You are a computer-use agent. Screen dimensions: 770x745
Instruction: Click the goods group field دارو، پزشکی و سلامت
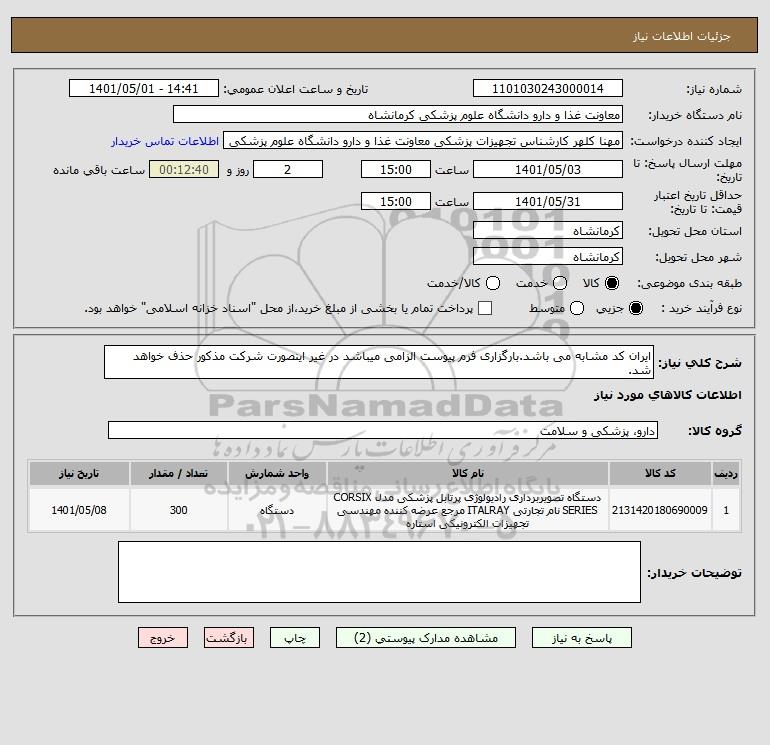383,431
